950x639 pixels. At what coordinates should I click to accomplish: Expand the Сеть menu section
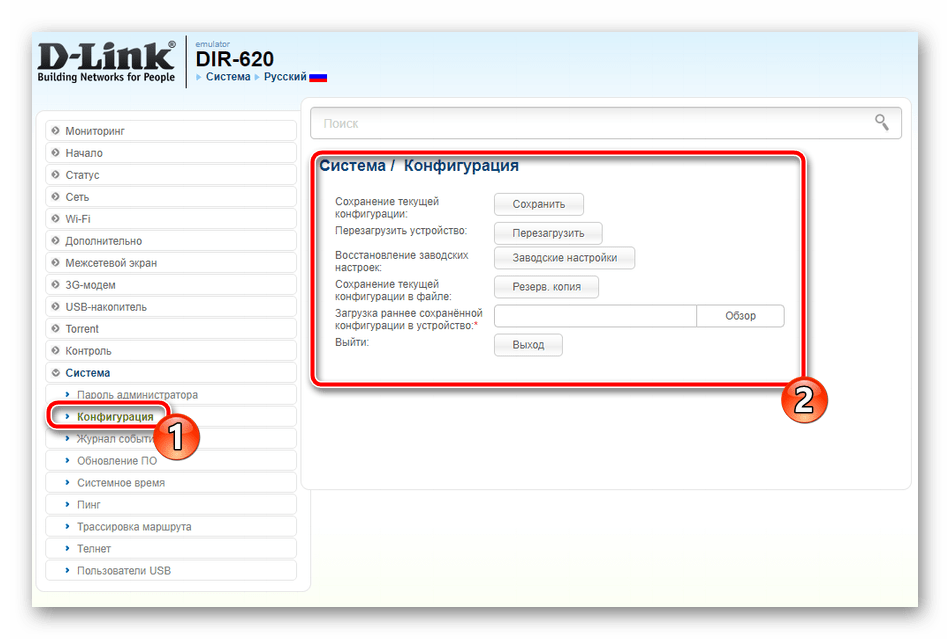click(x=171, y=197)
